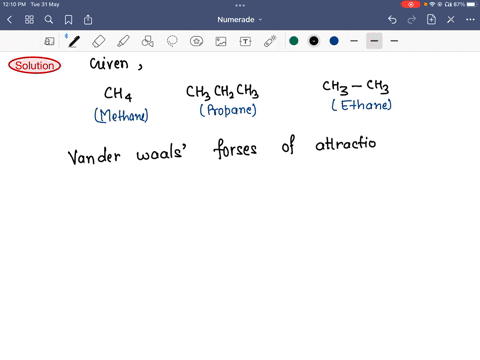Tap the blue (Ethane) label

pyautogui.click(x=361, y=105)
